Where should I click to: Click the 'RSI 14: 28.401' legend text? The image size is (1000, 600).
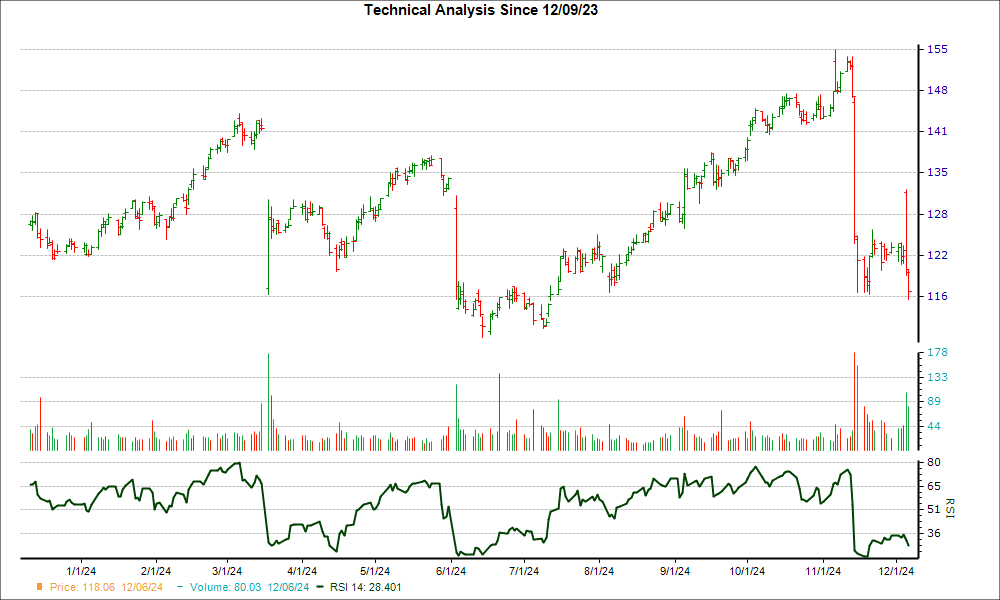(365, 587)
